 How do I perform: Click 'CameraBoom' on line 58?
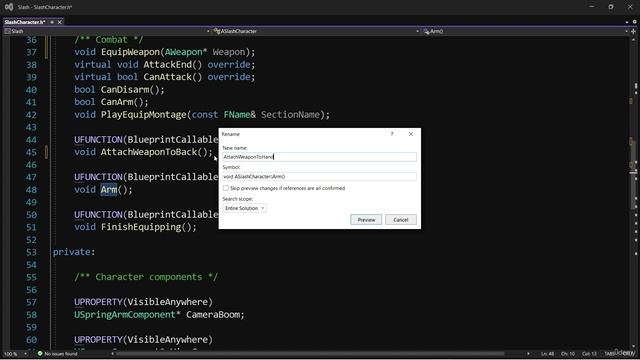point(213,315)
